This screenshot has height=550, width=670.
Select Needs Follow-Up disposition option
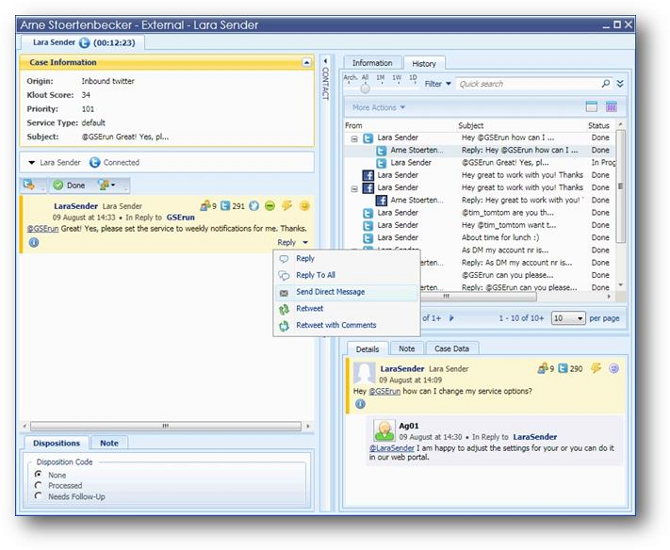[x=38, y=497]
